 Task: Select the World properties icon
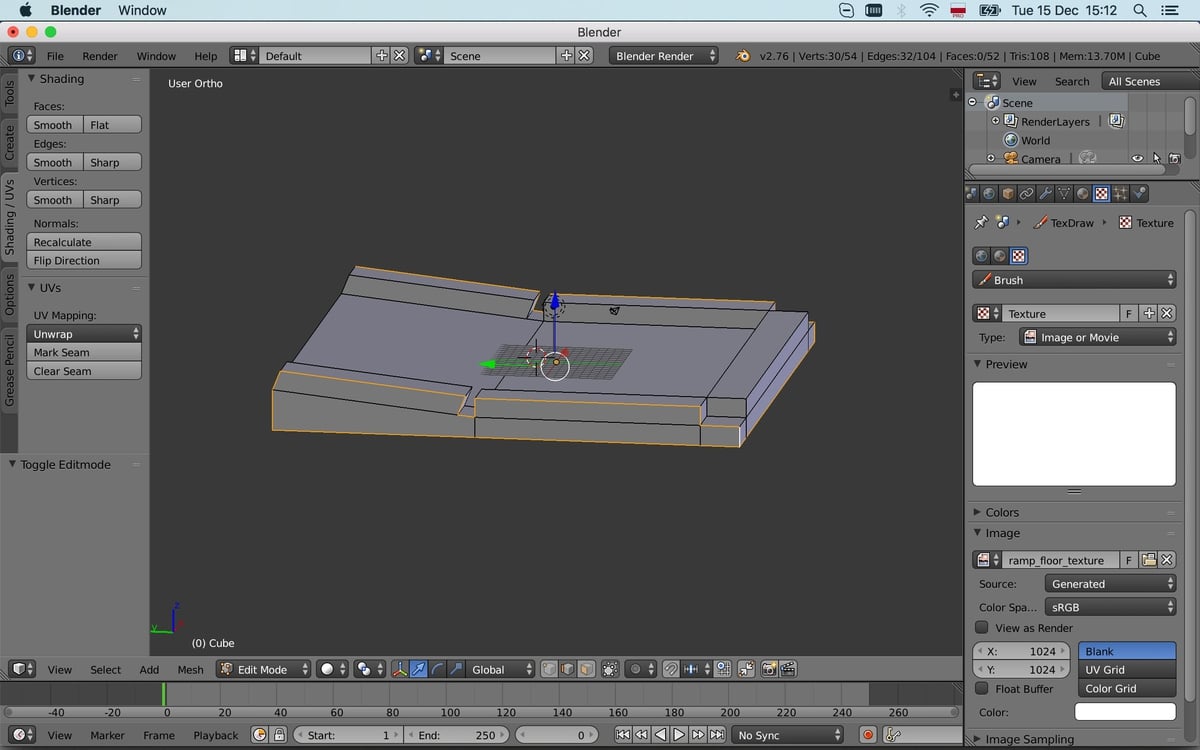point(987,193)
